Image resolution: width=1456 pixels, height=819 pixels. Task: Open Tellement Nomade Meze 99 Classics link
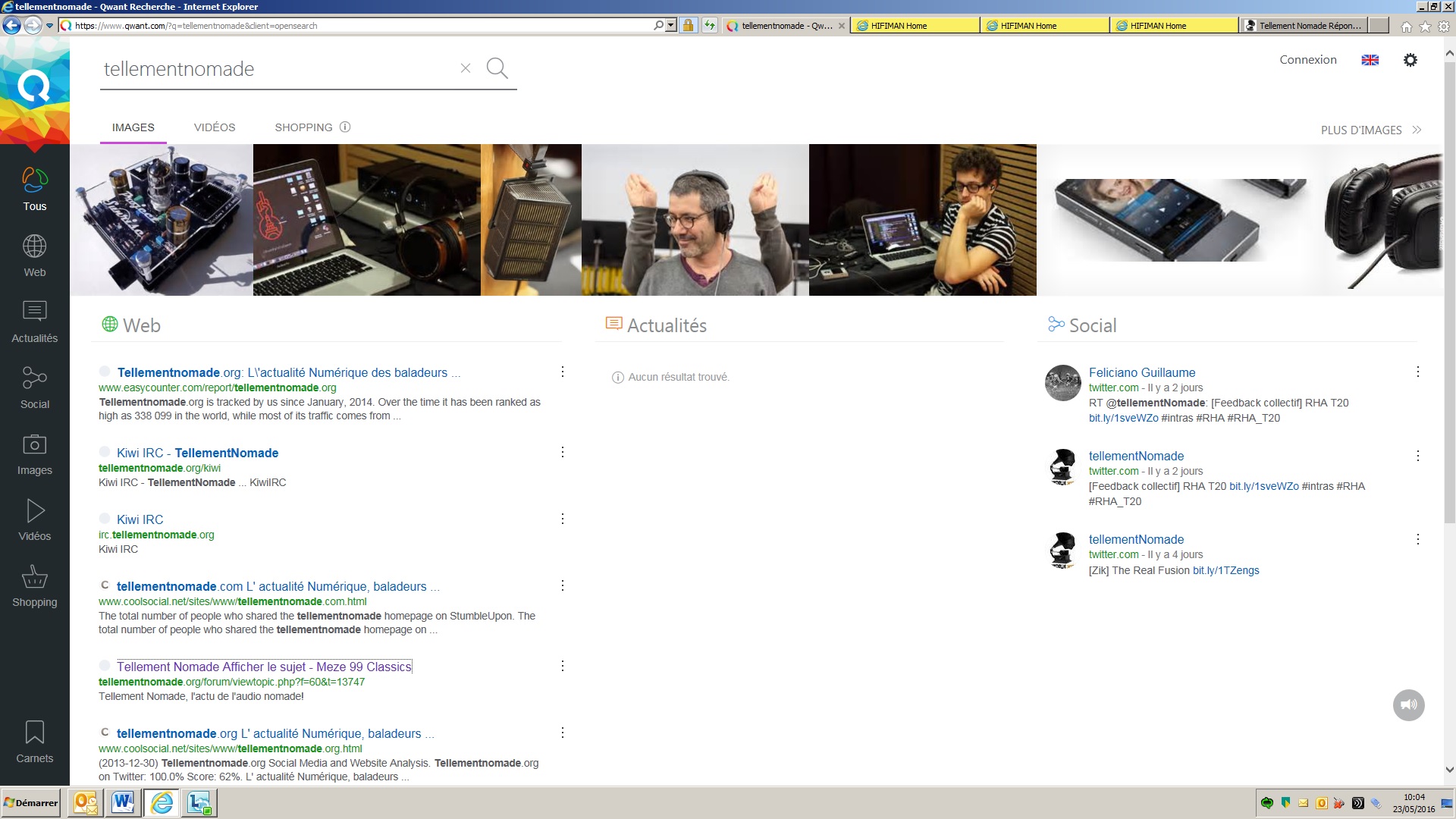click(264, 667)
